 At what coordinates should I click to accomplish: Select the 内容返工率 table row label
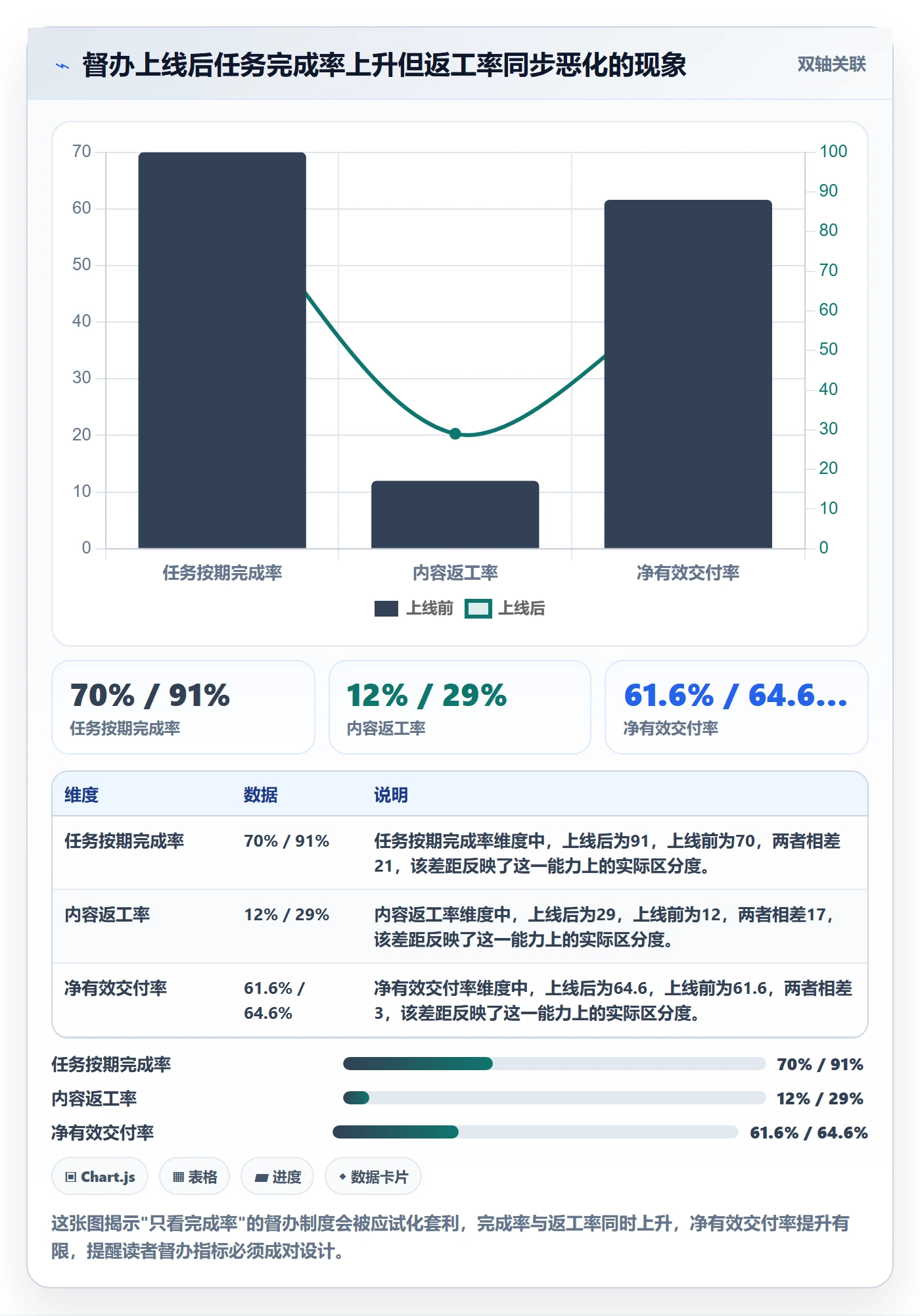tap(107, 914)
